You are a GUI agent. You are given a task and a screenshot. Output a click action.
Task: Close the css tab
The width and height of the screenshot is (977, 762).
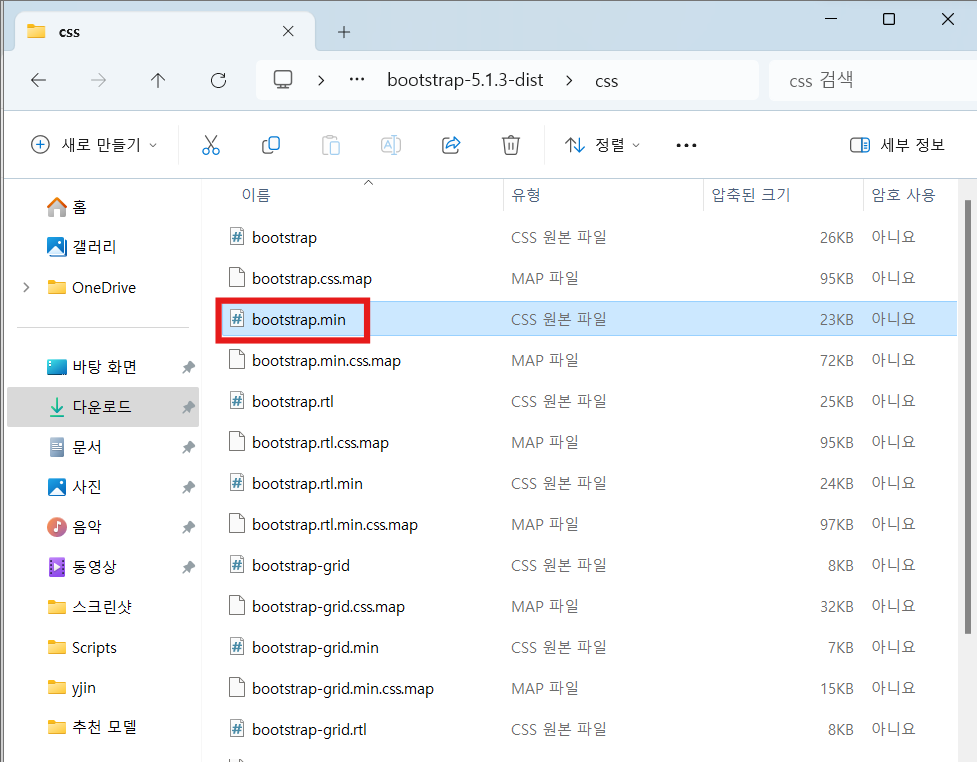point(288,31)
